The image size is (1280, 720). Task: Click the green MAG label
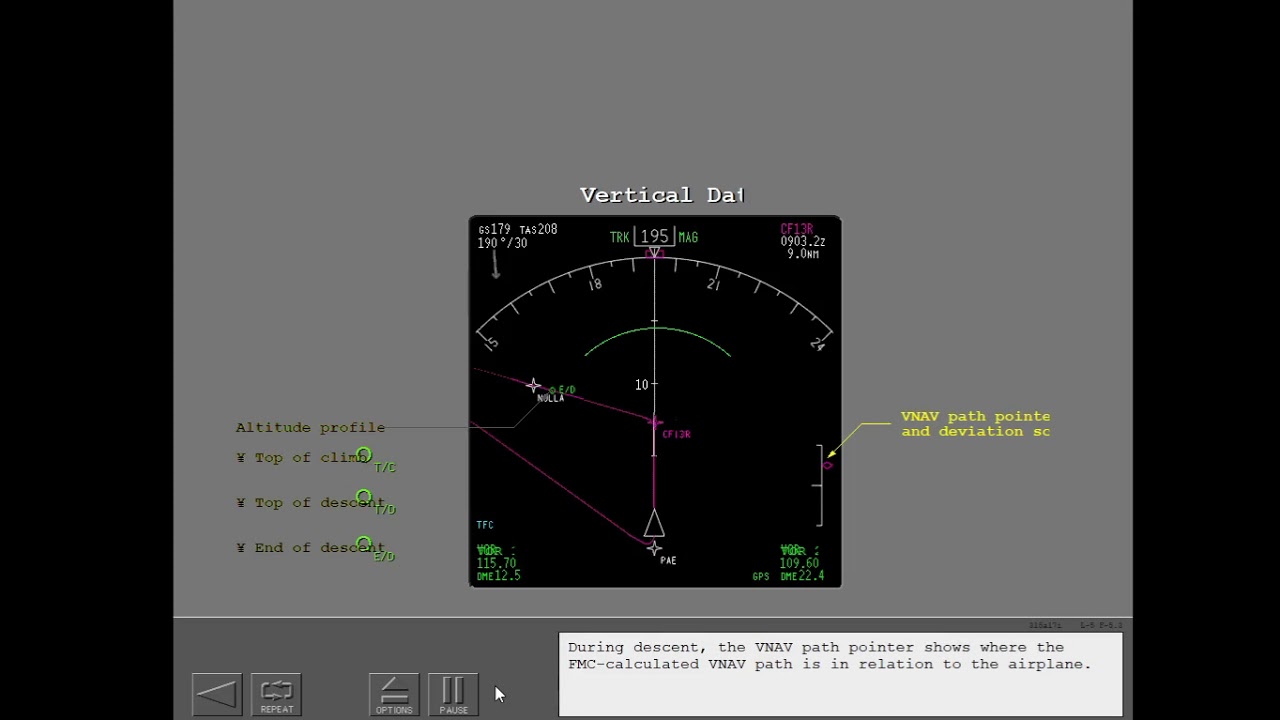tap(688, 237)
